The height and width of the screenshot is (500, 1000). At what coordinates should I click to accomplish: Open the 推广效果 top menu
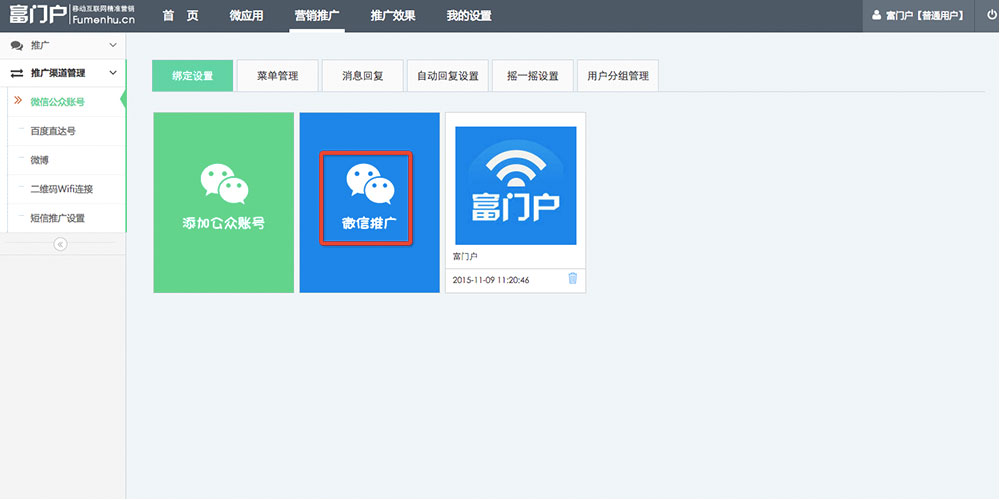393,16
